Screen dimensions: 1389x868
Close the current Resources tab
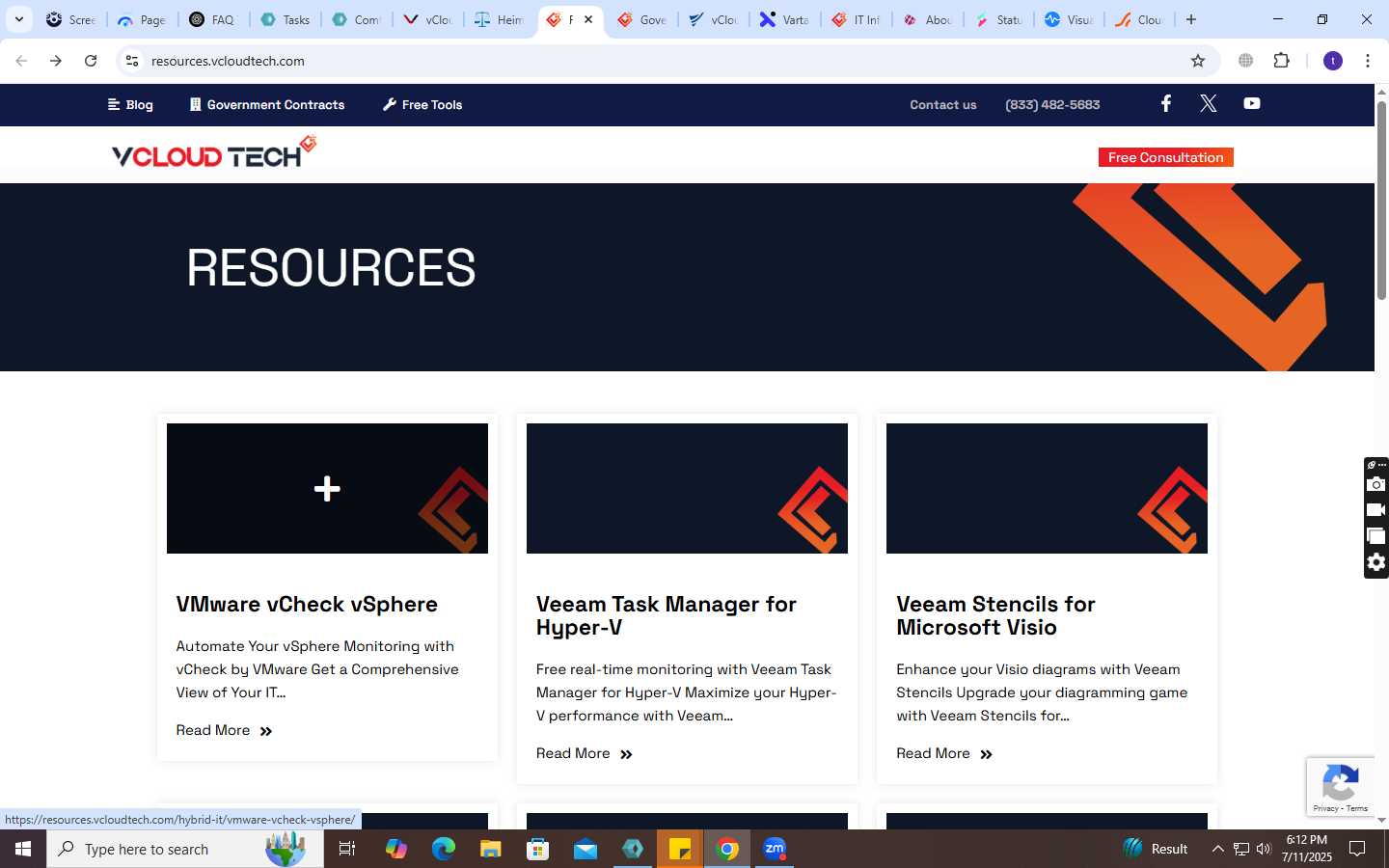tap(588, 19)
